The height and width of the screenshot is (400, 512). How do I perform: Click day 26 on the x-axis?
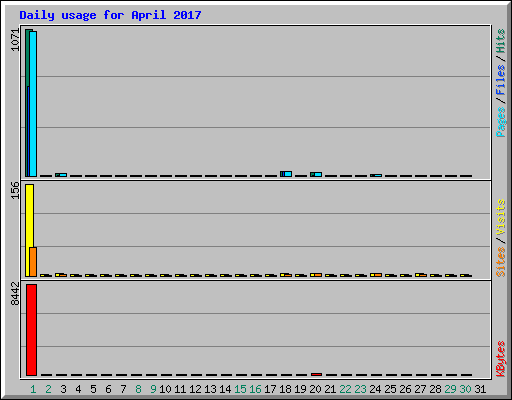pos(405,389)
